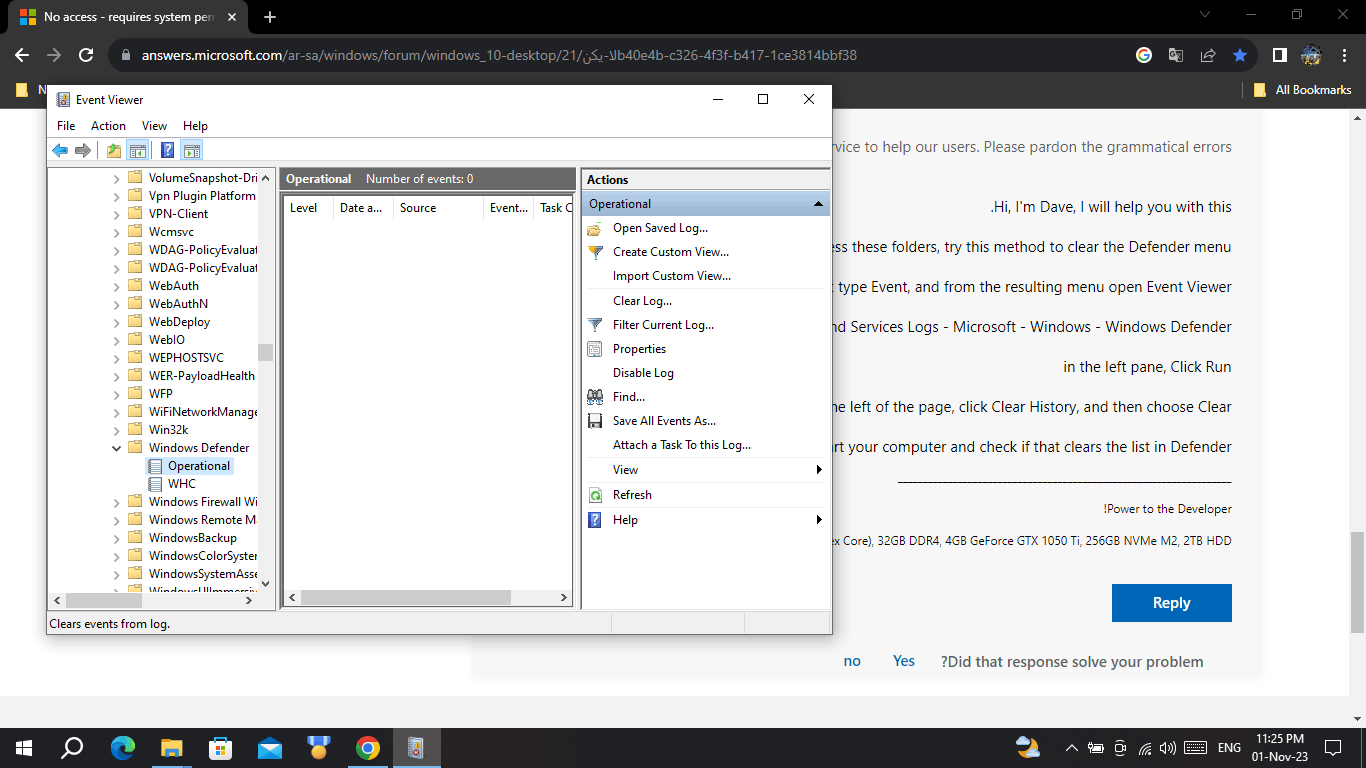Click the Create Custom View funnel icon
The height and width of the screenshot is (768, 1366).
point(595,252)
